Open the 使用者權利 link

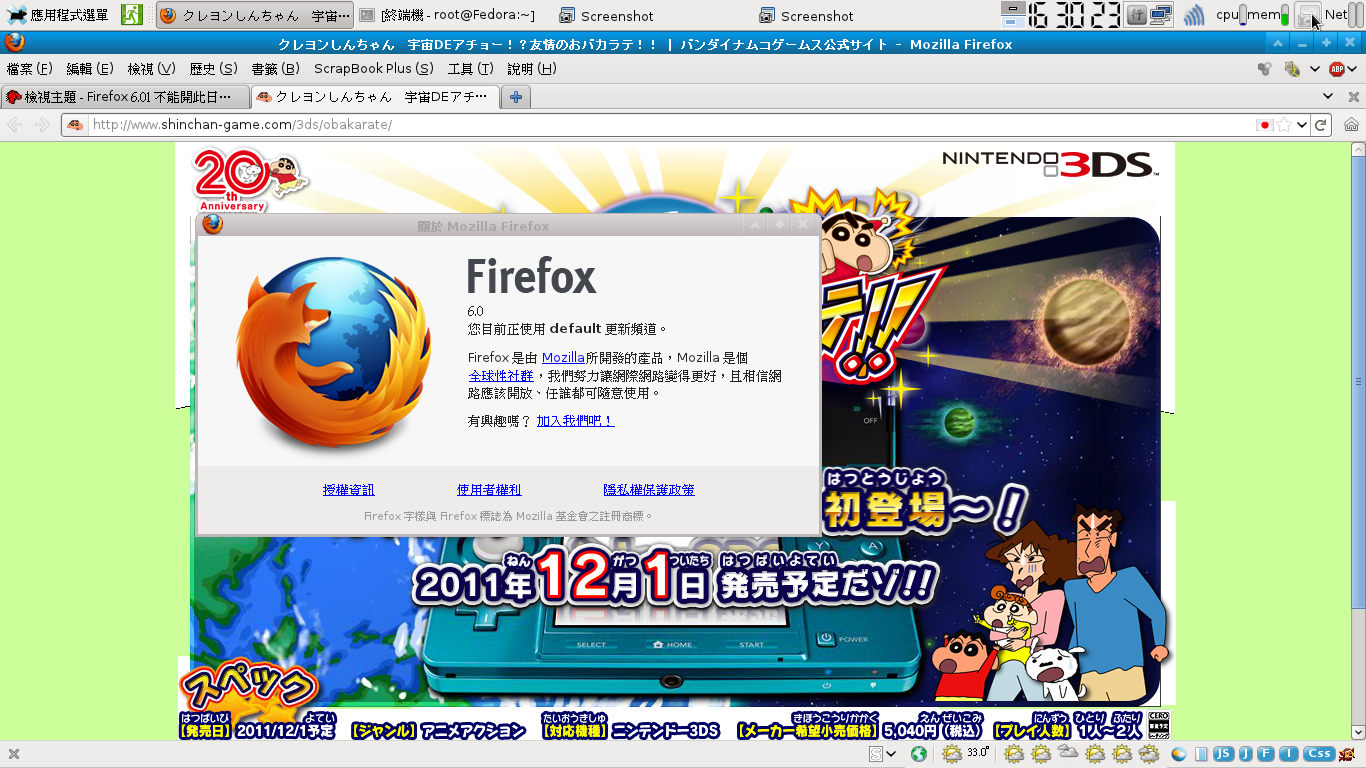click(x=489, y=490)
